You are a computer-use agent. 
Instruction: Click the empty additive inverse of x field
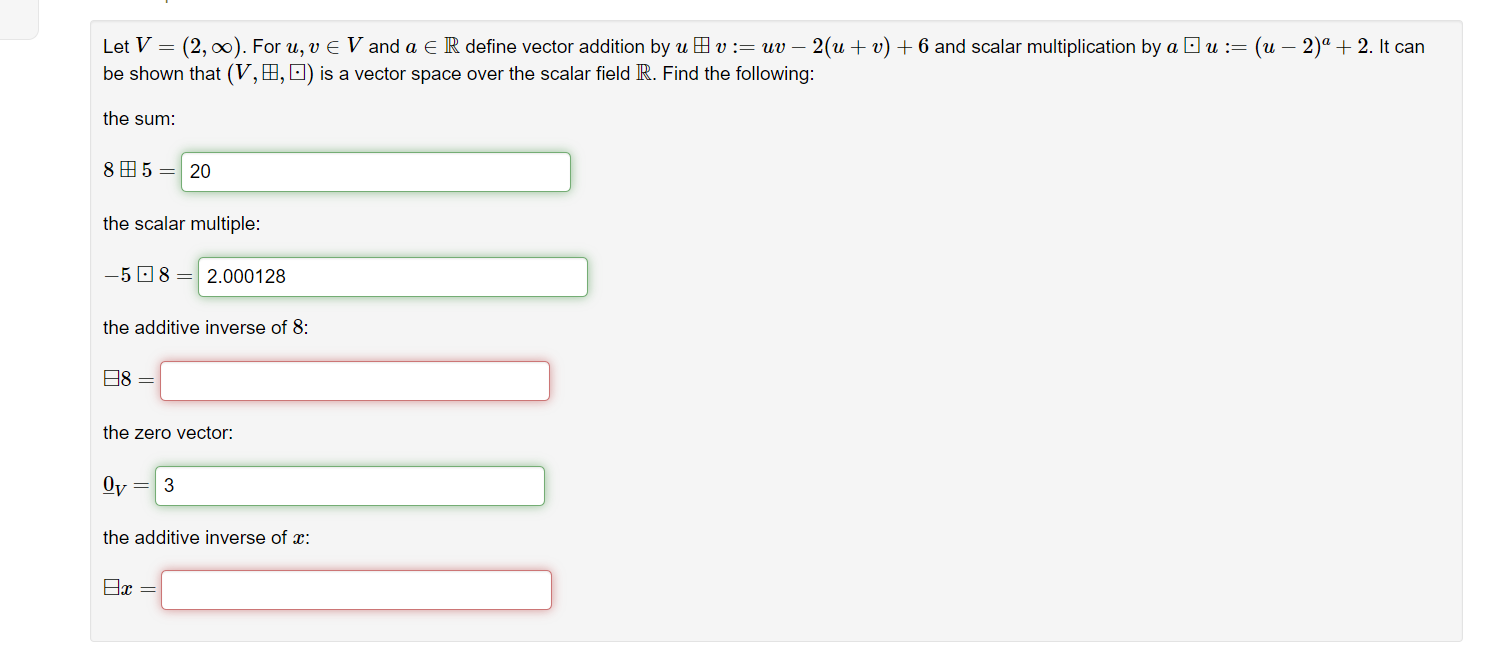tap(356, 590)
